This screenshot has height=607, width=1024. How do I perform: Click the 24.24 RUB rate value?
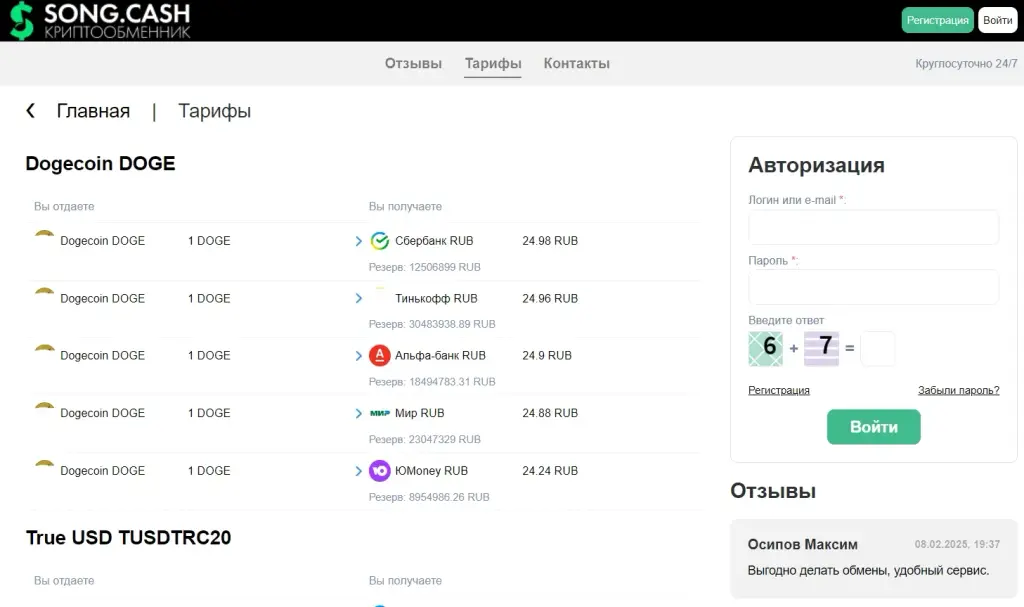point(550,471)
